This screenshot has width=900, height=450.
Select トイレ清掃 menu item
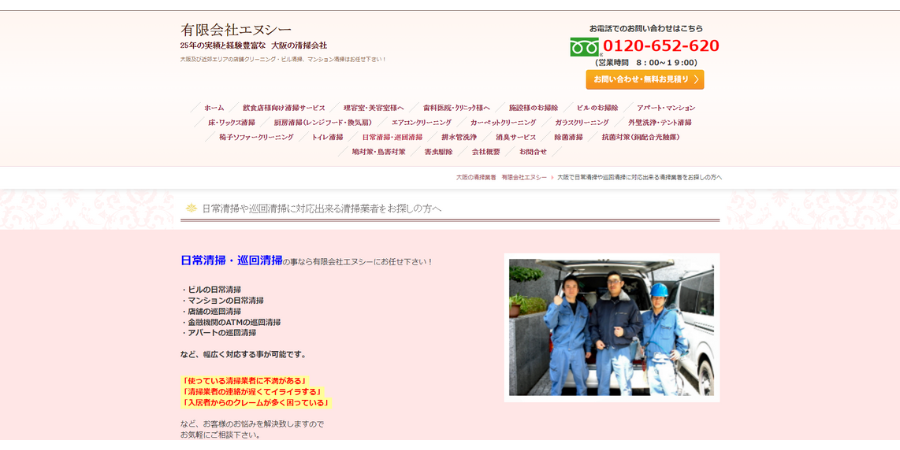tap(327, 138)
